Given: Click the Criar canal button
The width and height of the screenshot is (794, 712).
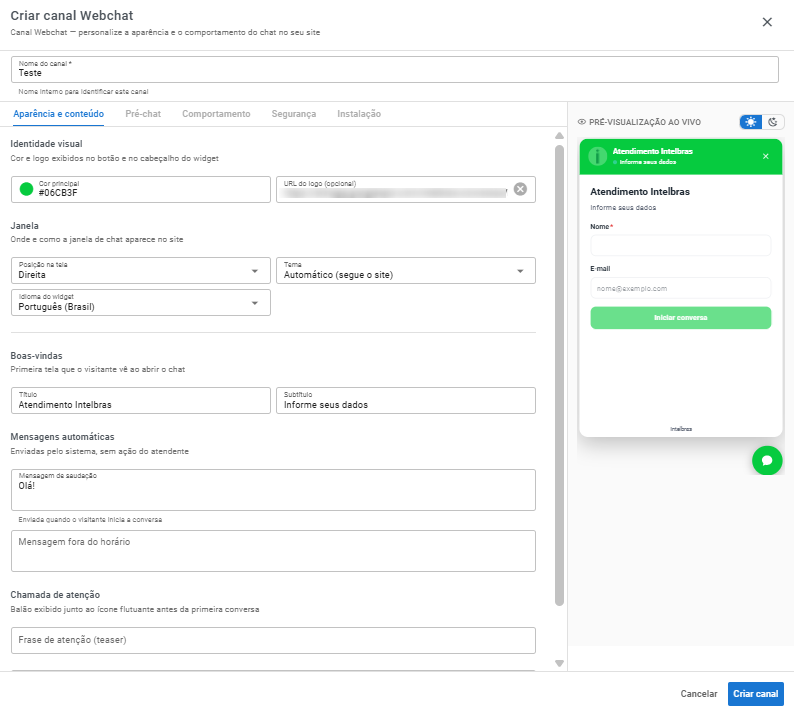Looking at the screenshot, I should 756,694.
